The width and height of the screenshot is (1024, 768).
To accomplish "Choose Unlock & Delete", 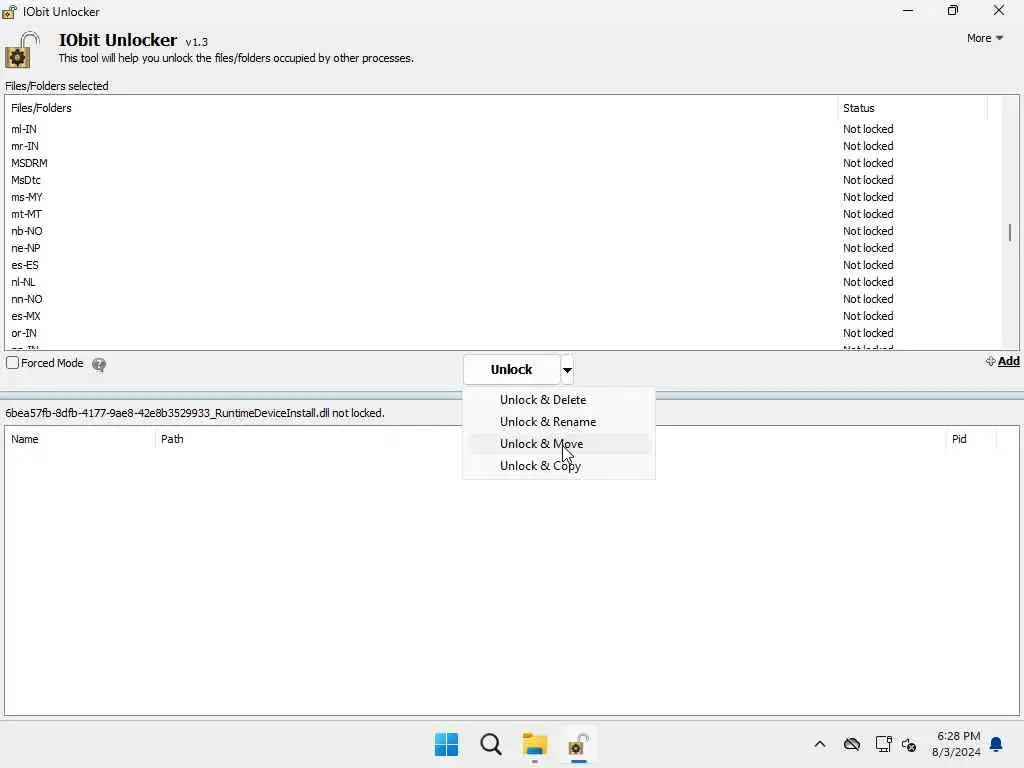I will pyautogui.click(x=558, y=400).
